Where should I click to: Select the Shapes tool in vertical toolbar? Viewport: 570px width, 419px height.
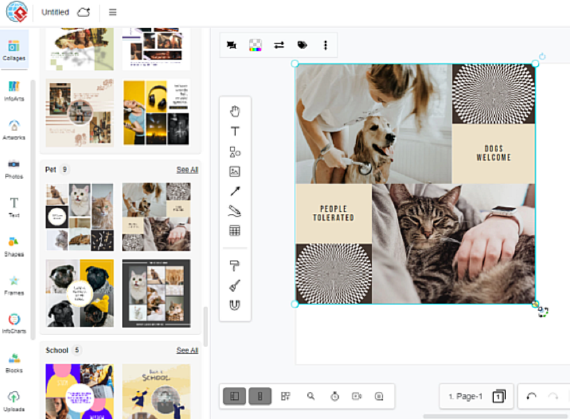coord(235,152)
